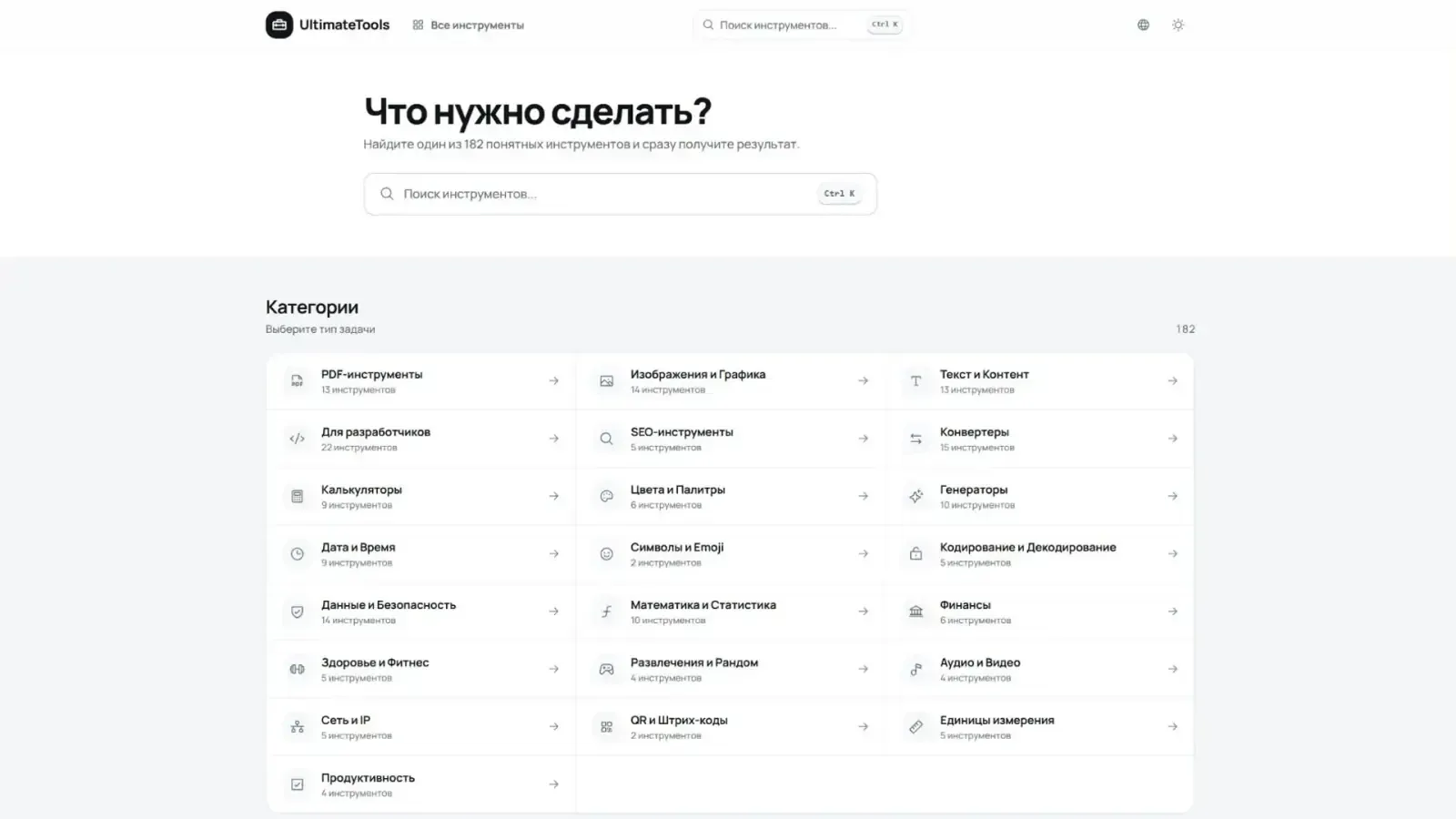
Task: Select the Сеть и IP category title
Action: 345,720
